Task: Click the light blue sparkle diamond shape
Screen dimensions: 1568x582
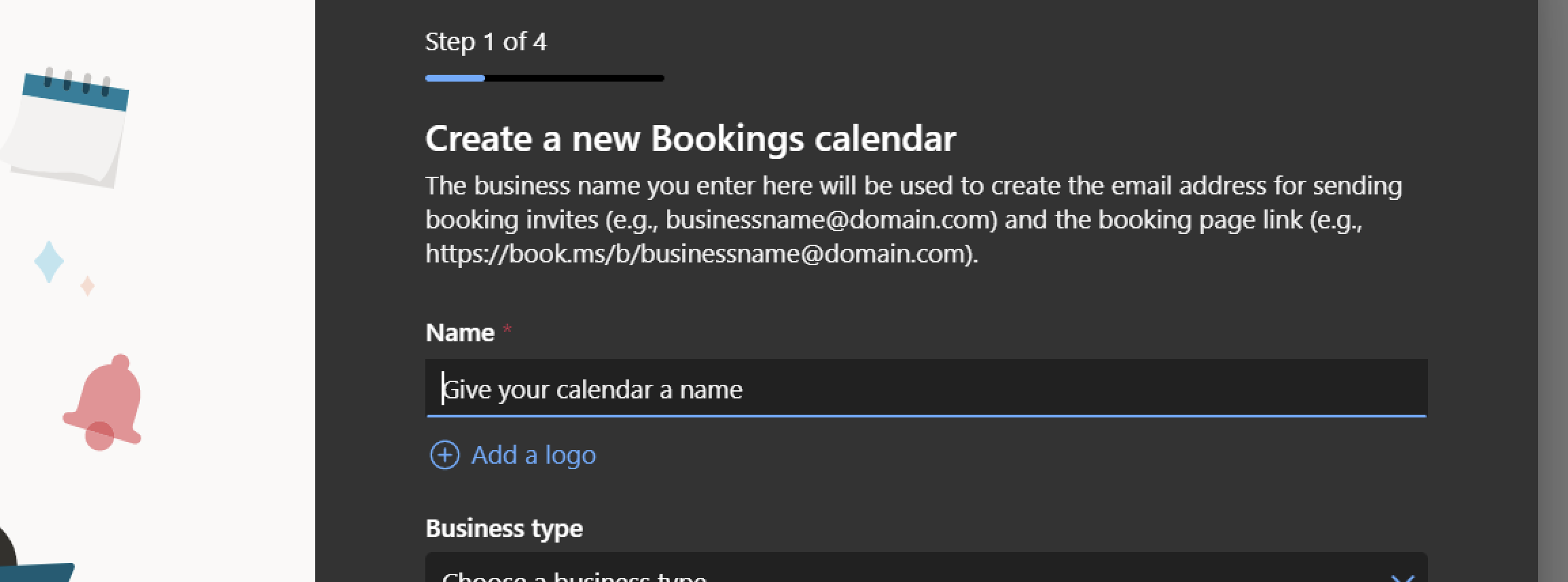Action: pos(49,261)
